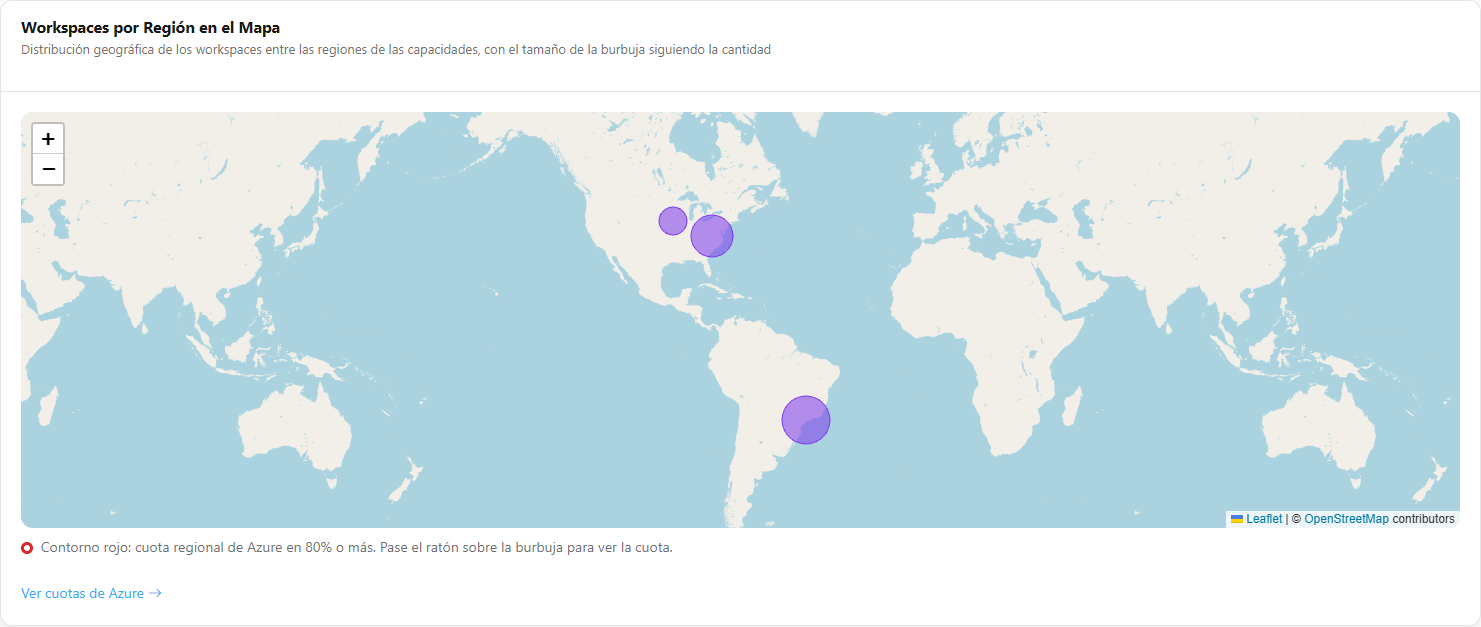Click the title Workspaces por Región en el Mapa
The height and width of the screenshot is (627, 1481).
150,28
